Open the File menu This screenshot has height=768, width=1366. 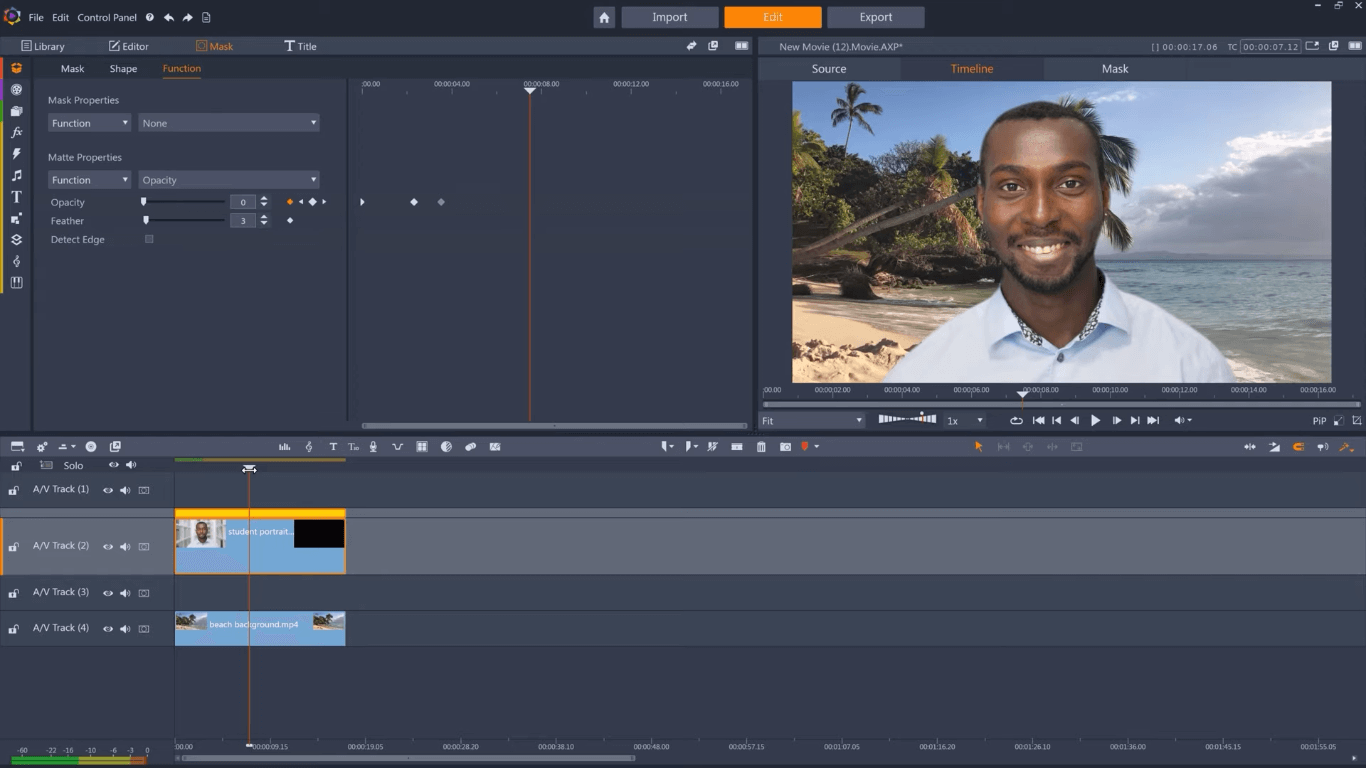tap(36, 18)
